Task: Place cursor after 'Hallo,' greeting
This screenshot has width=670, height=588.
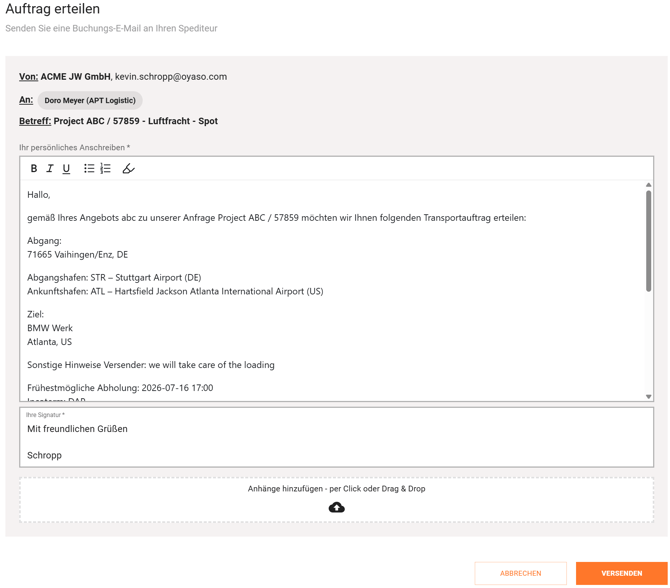Action: point(51,195)
